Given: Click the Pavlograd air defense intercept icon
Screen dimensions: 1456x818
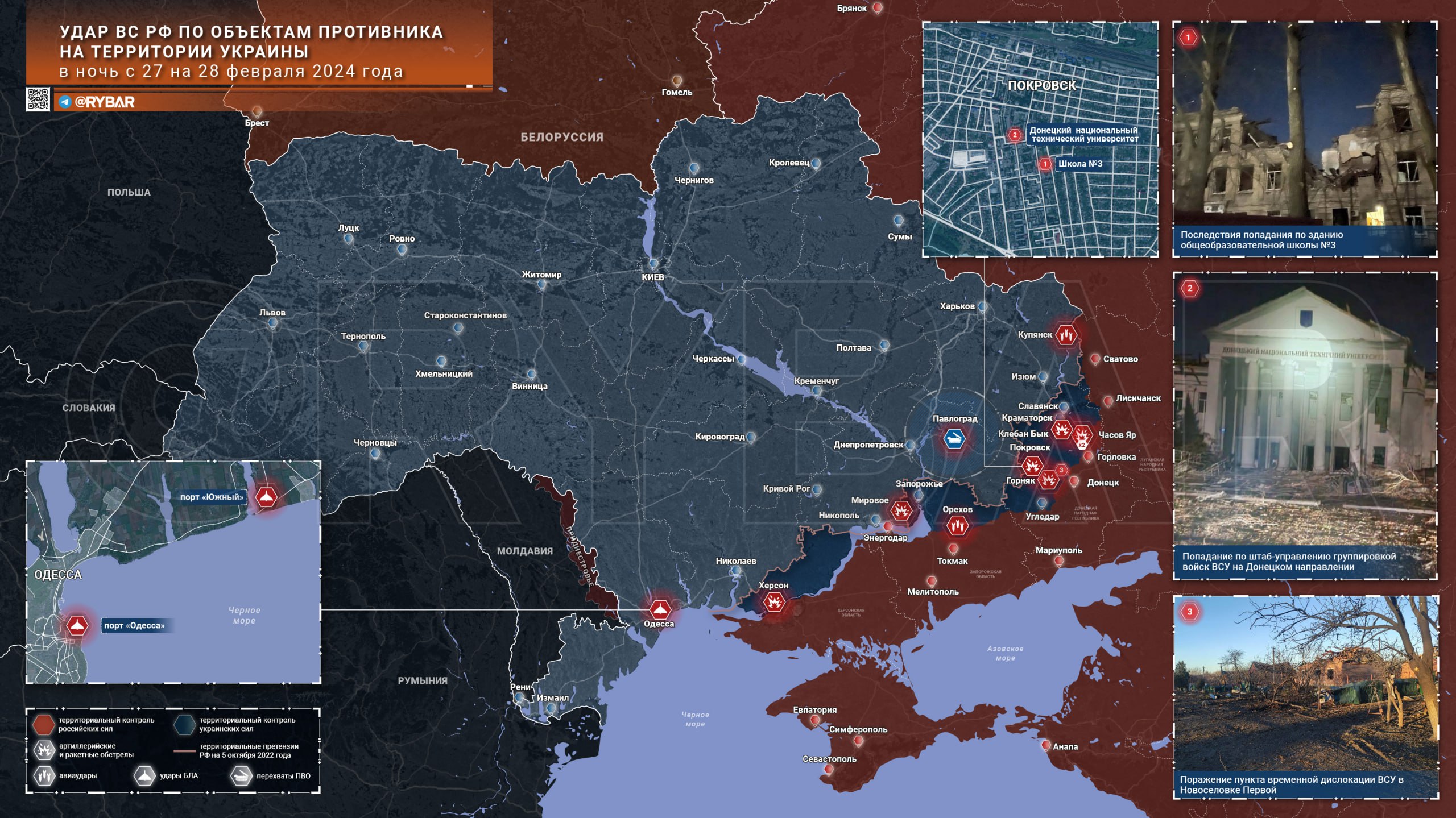Looking at the screenshot, I should (954, 439).
